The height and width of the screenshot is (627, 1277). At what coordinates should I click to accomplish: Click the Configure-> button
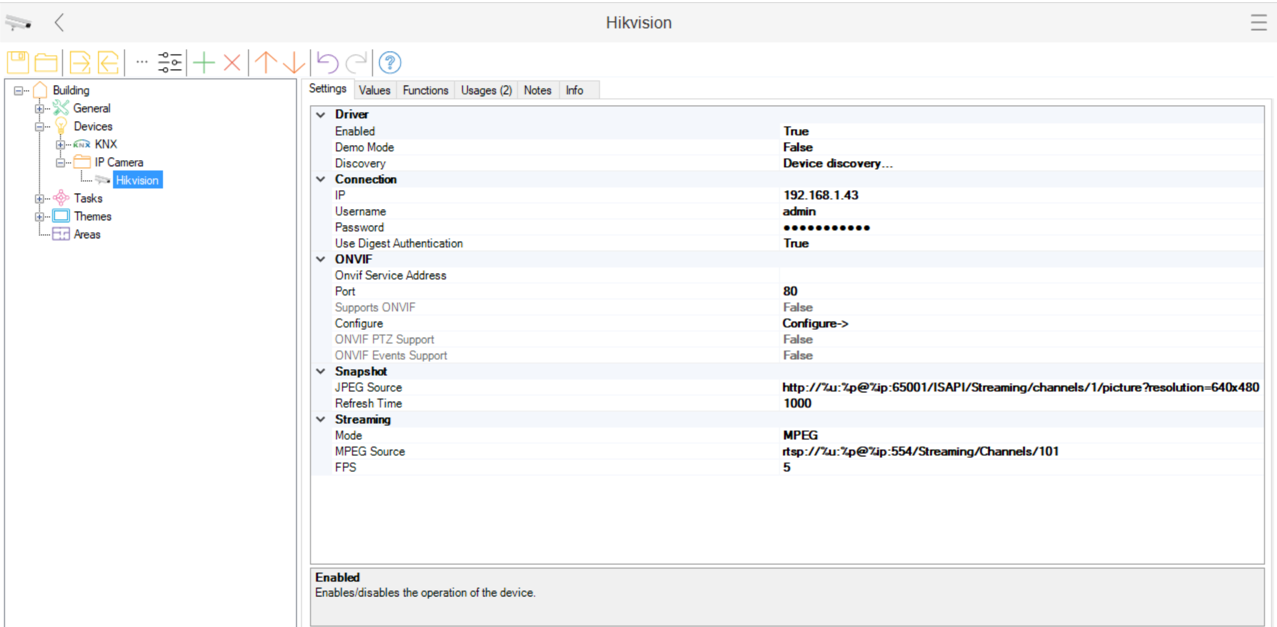point(815,323)
